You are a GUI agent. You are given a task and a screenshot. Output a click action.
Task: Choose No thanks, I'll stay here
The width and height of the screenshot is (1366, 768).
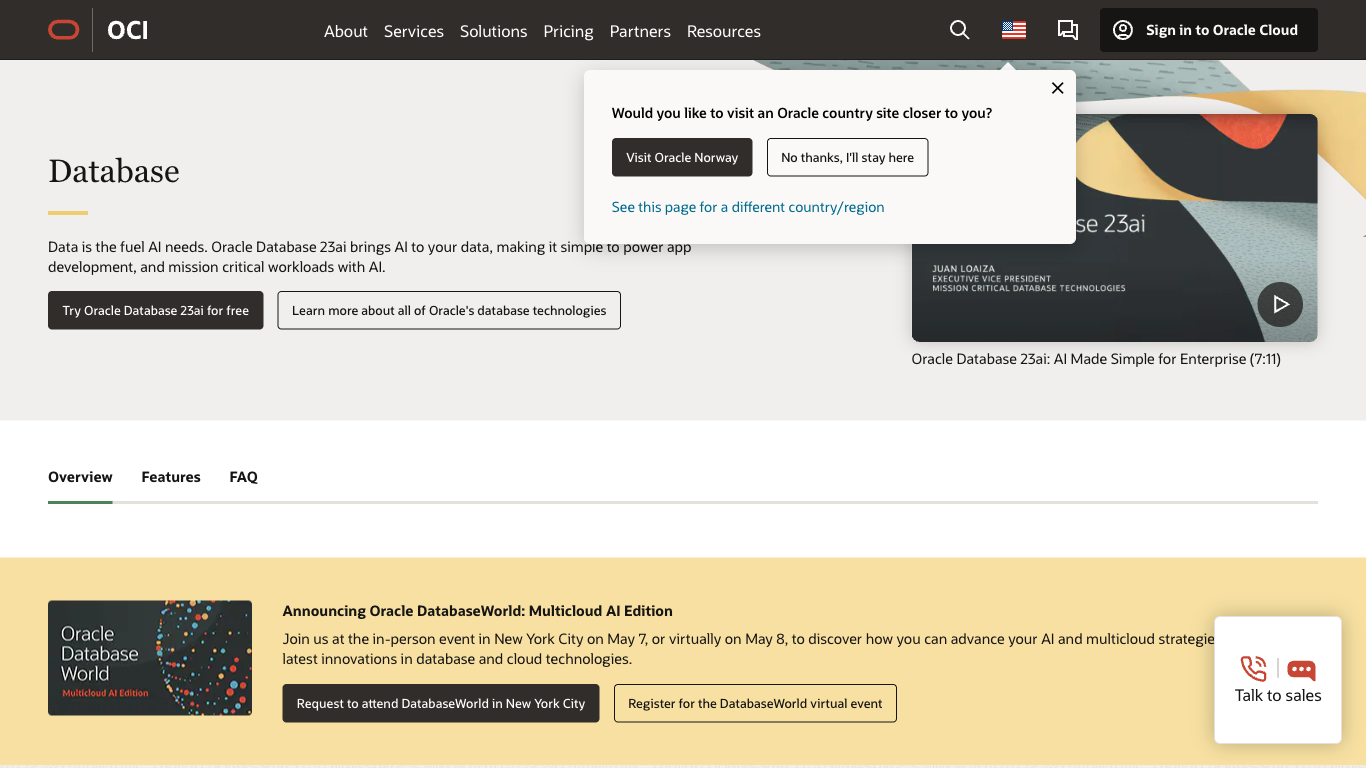tap(848, 157)
